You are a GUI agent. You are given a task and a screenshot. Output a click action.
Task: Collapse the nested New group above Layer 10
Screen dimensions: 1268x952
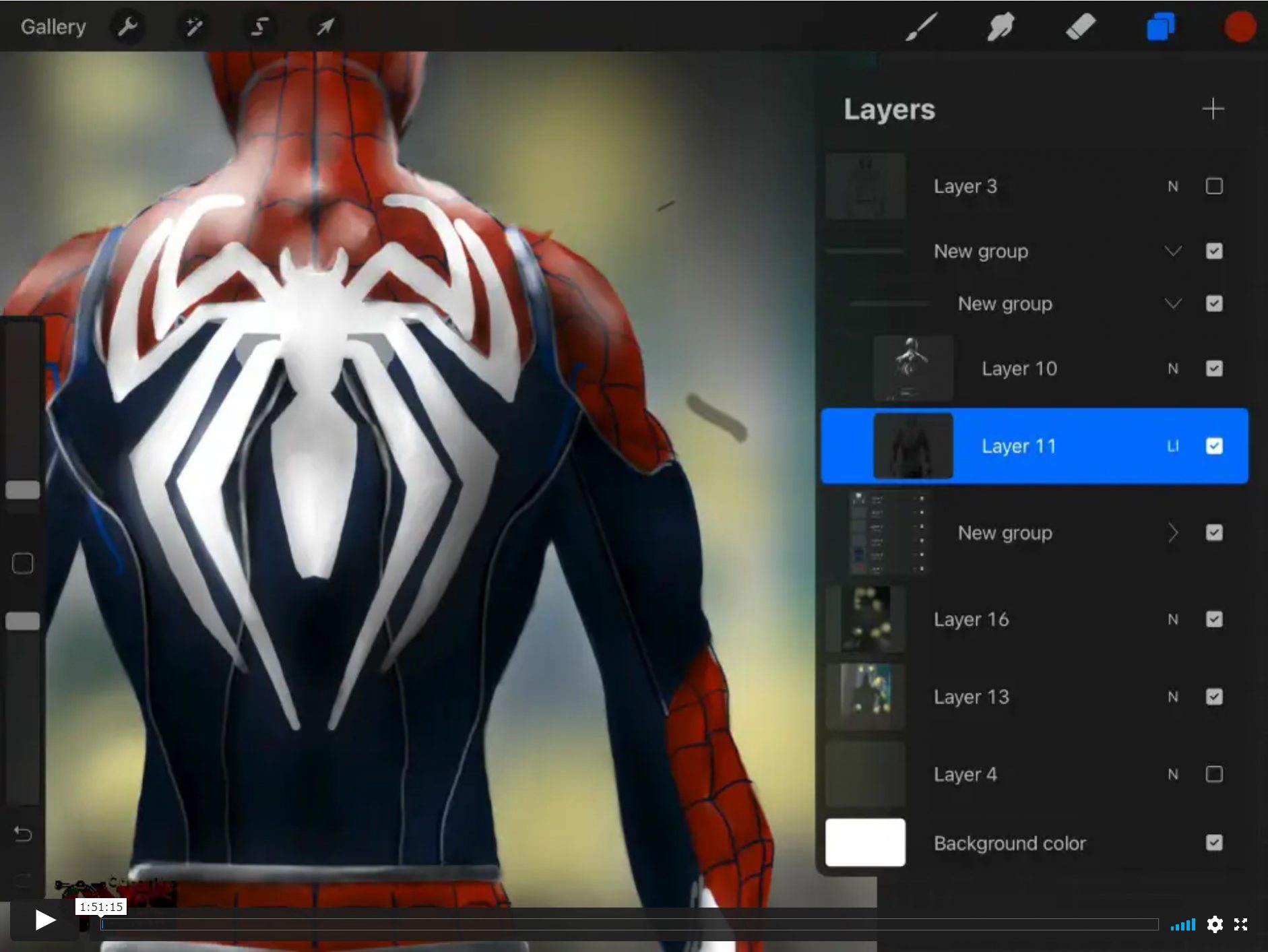tap(1174, 304)
